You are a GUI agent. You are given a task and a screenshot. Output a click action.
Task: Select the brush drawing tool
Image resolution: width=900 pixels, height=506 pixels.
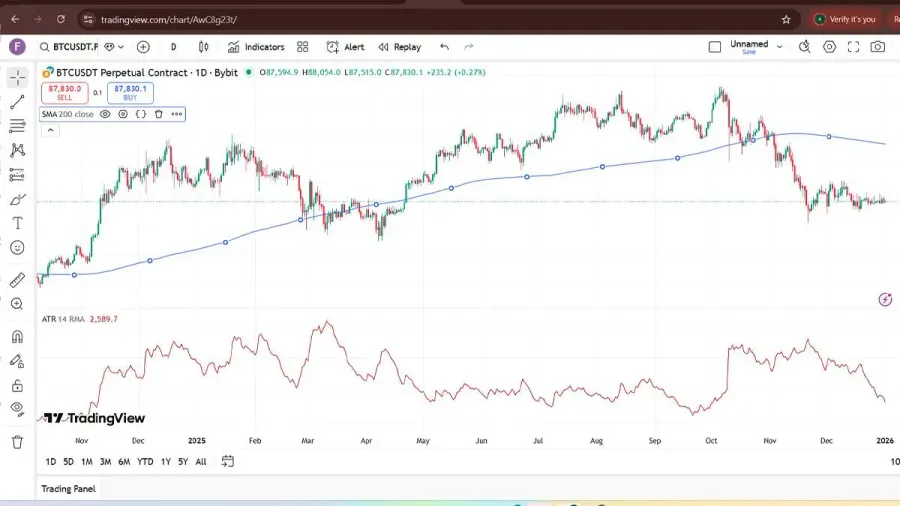click(18, 199)
